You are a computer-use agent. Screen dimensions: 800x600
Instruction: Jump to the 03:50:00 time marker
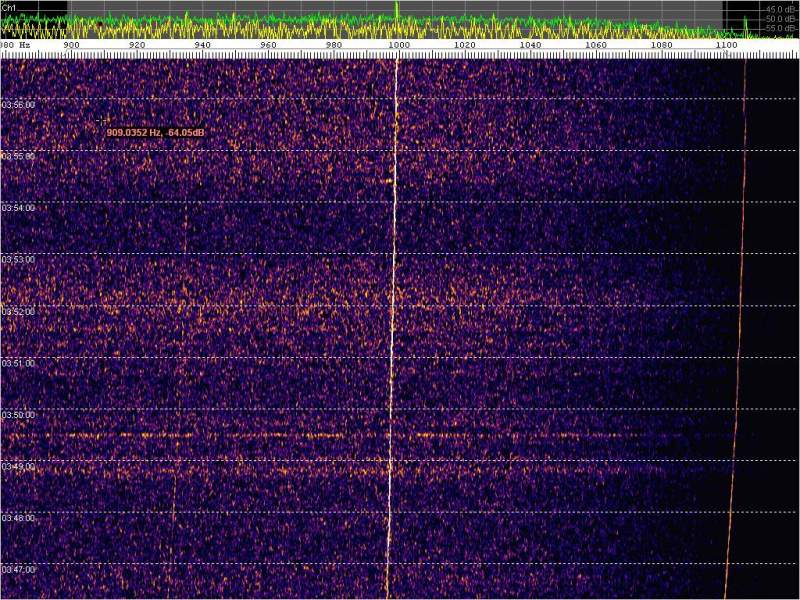click(19, 414)
